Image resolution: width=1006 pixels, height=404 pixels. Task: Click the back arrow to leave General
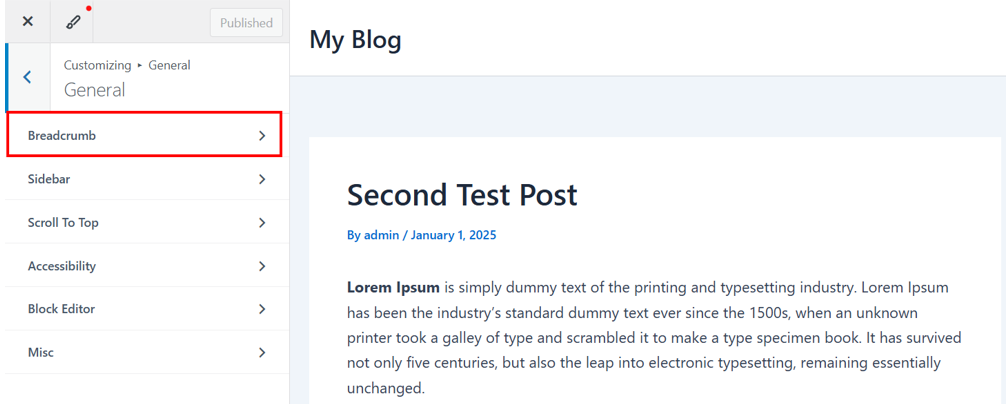27,77
